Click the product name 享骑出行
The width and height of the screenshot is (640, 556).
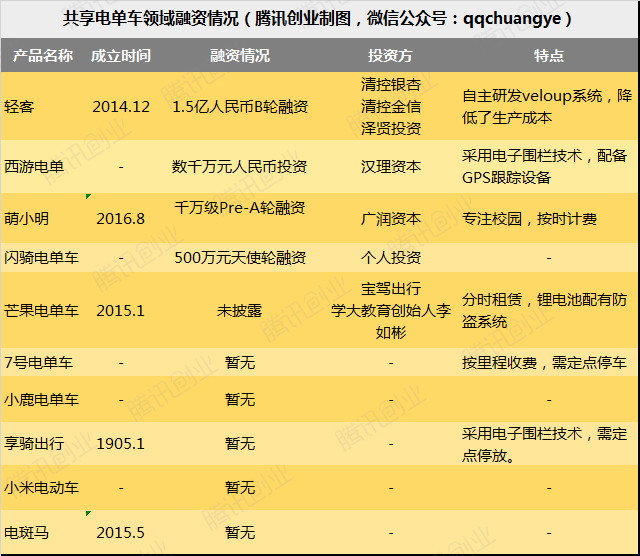(34, 444)
